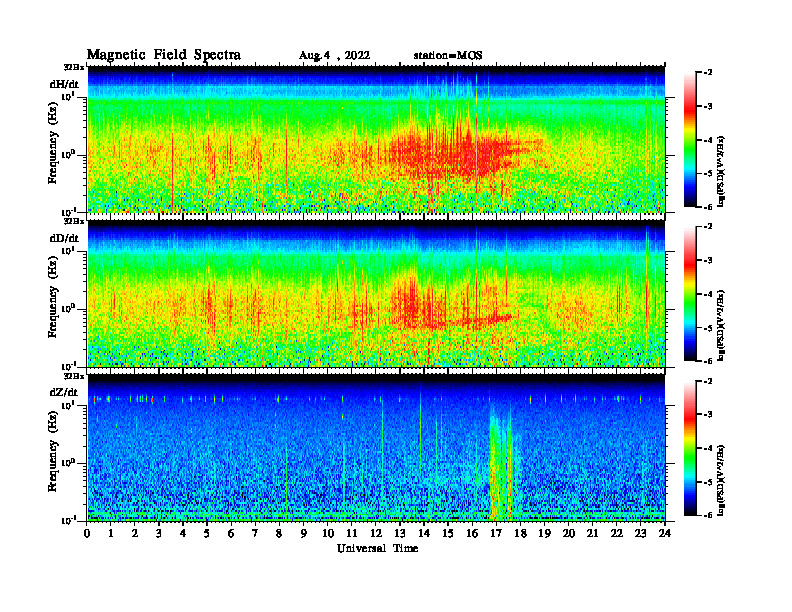This screenshot has height=612, width=792.
Task: Click time tick label 3 on the x-axis
Action: pyautogui.click(x=160, y=534)
